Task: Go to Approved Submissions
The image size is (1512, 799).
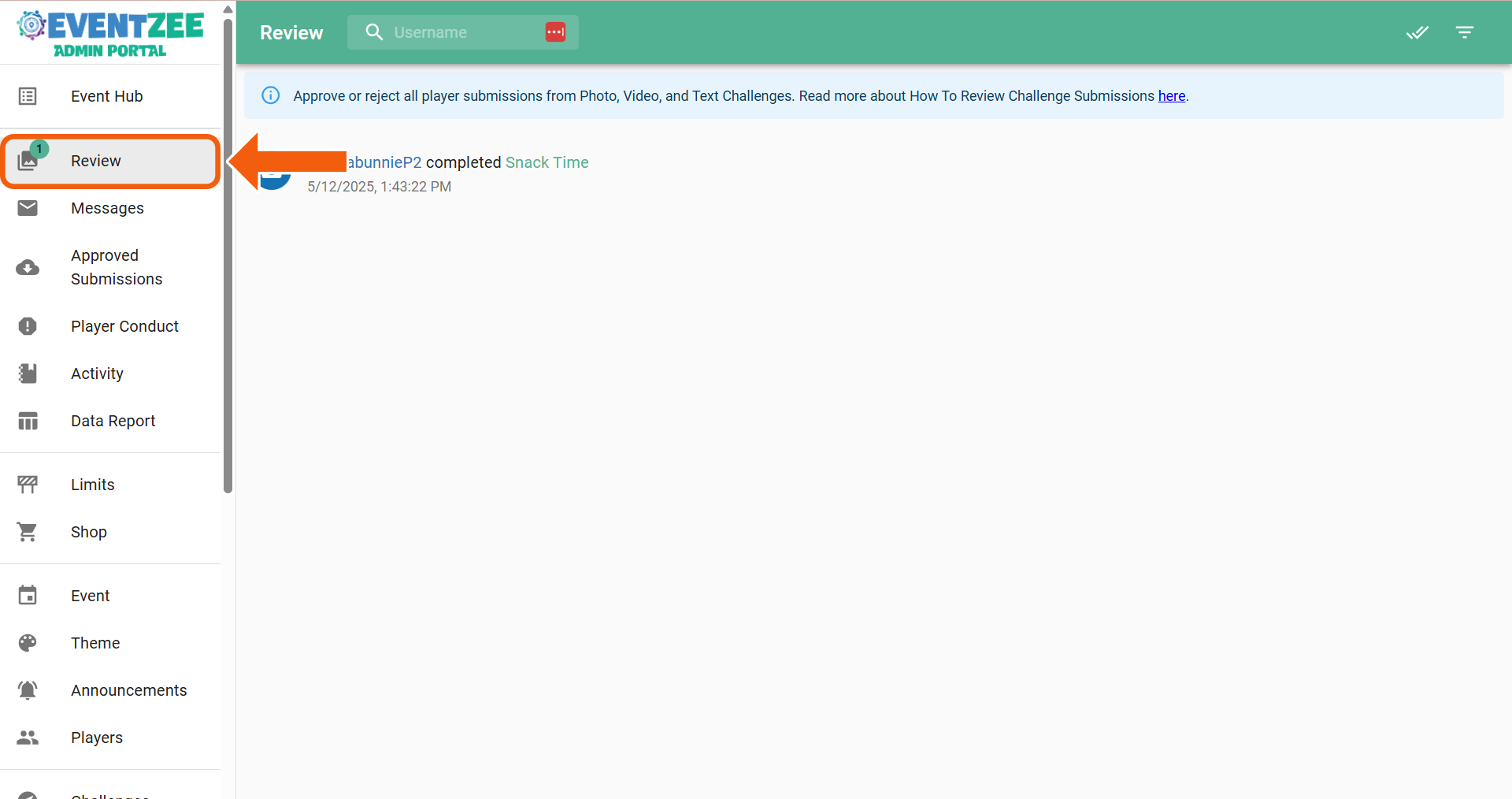Action: tap(110, 267)
